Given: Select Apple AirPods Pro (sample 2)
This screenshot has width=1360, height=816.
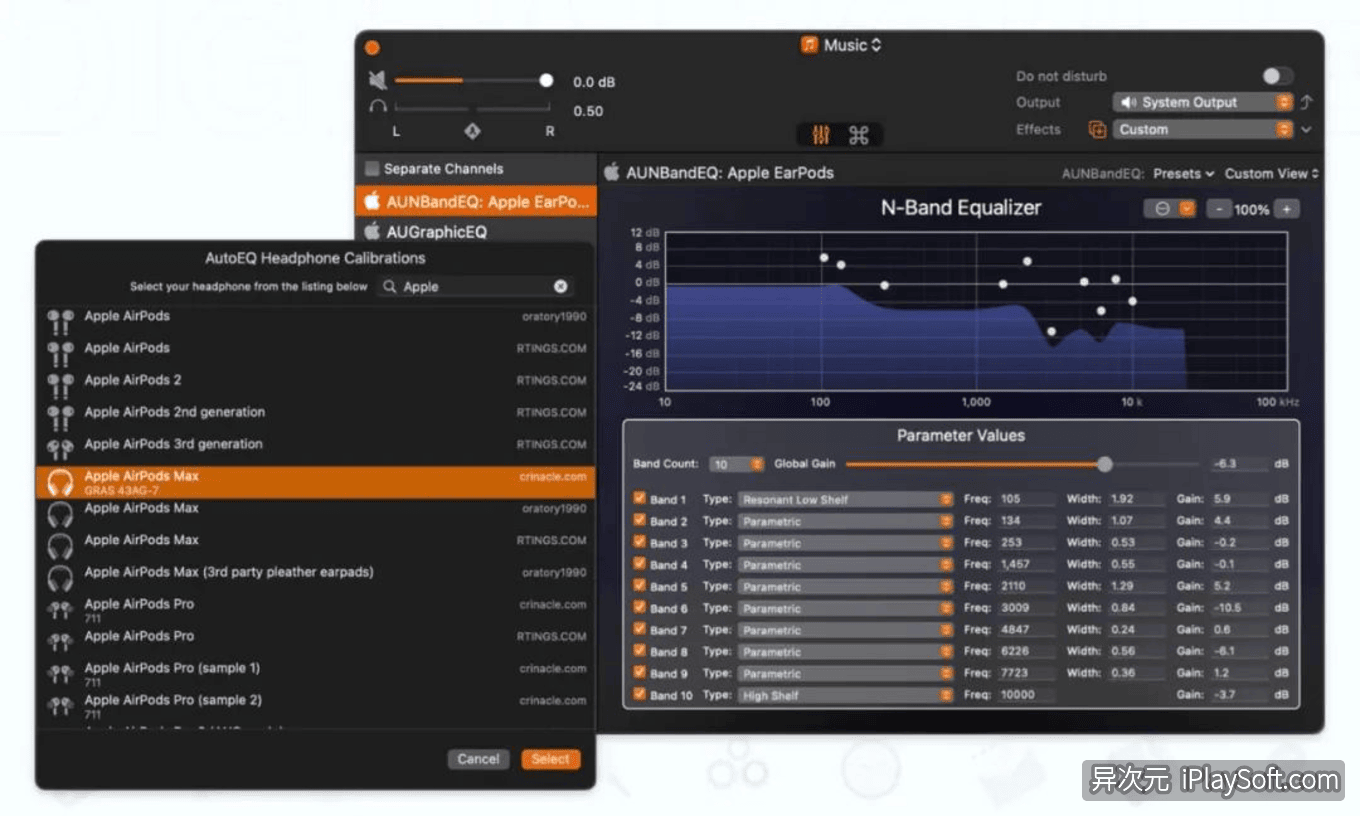Looking at the screenshot, I should point(315,704).
